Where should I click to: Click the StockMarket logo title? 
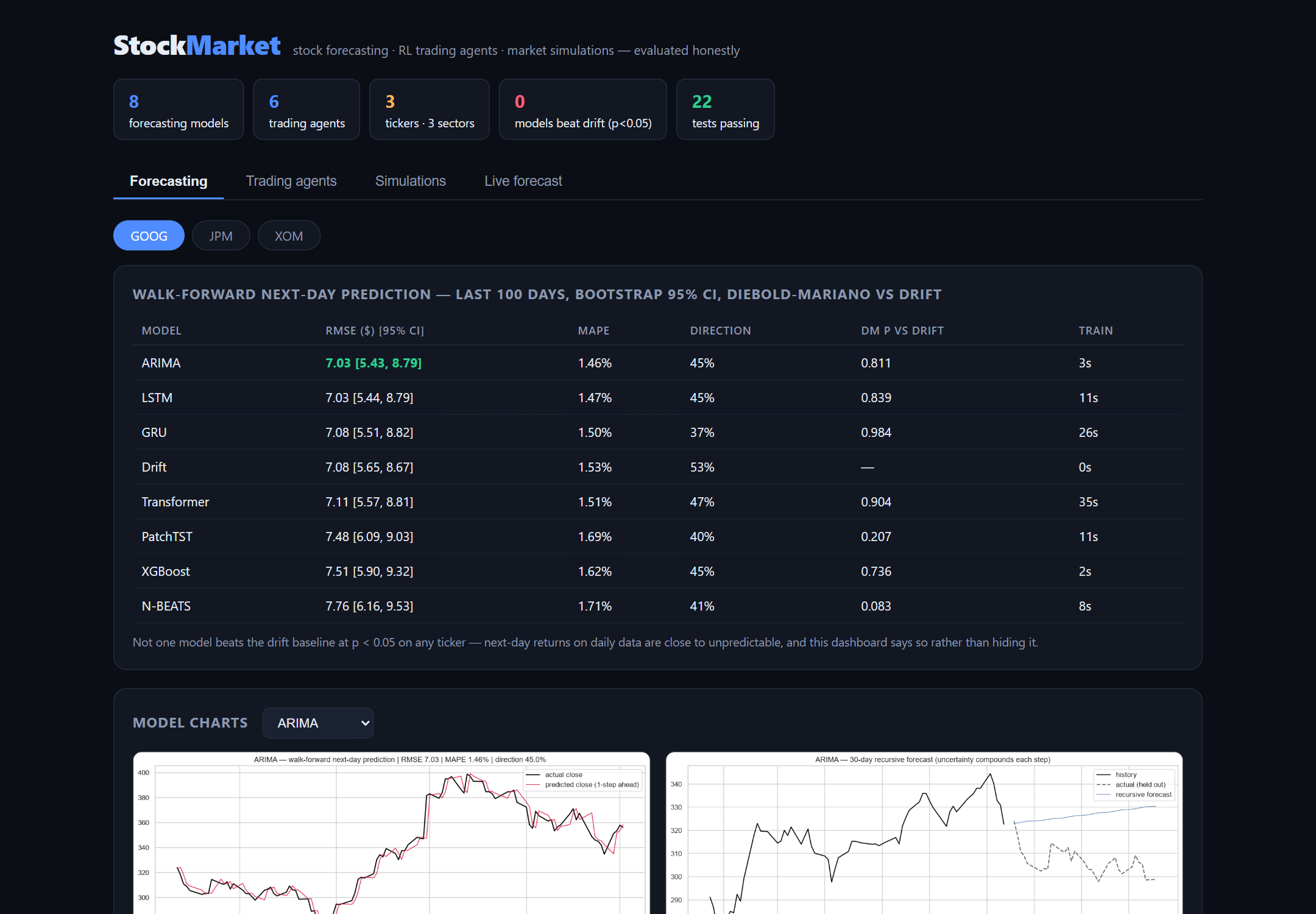point(197,46)
